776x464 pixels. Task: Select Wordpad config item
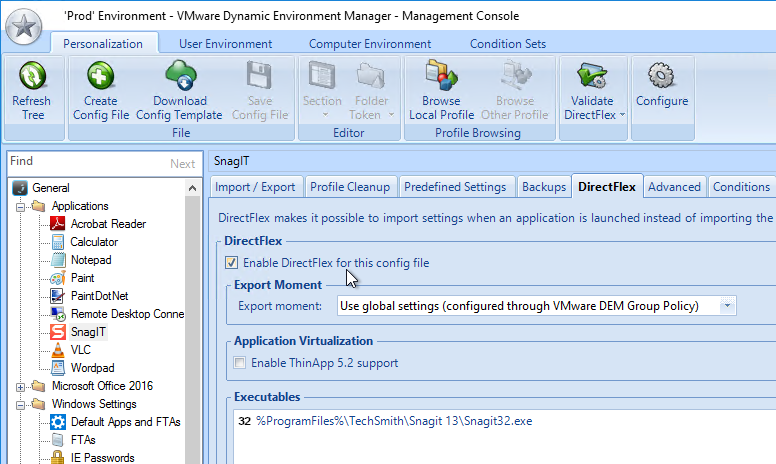coord(92,368)
